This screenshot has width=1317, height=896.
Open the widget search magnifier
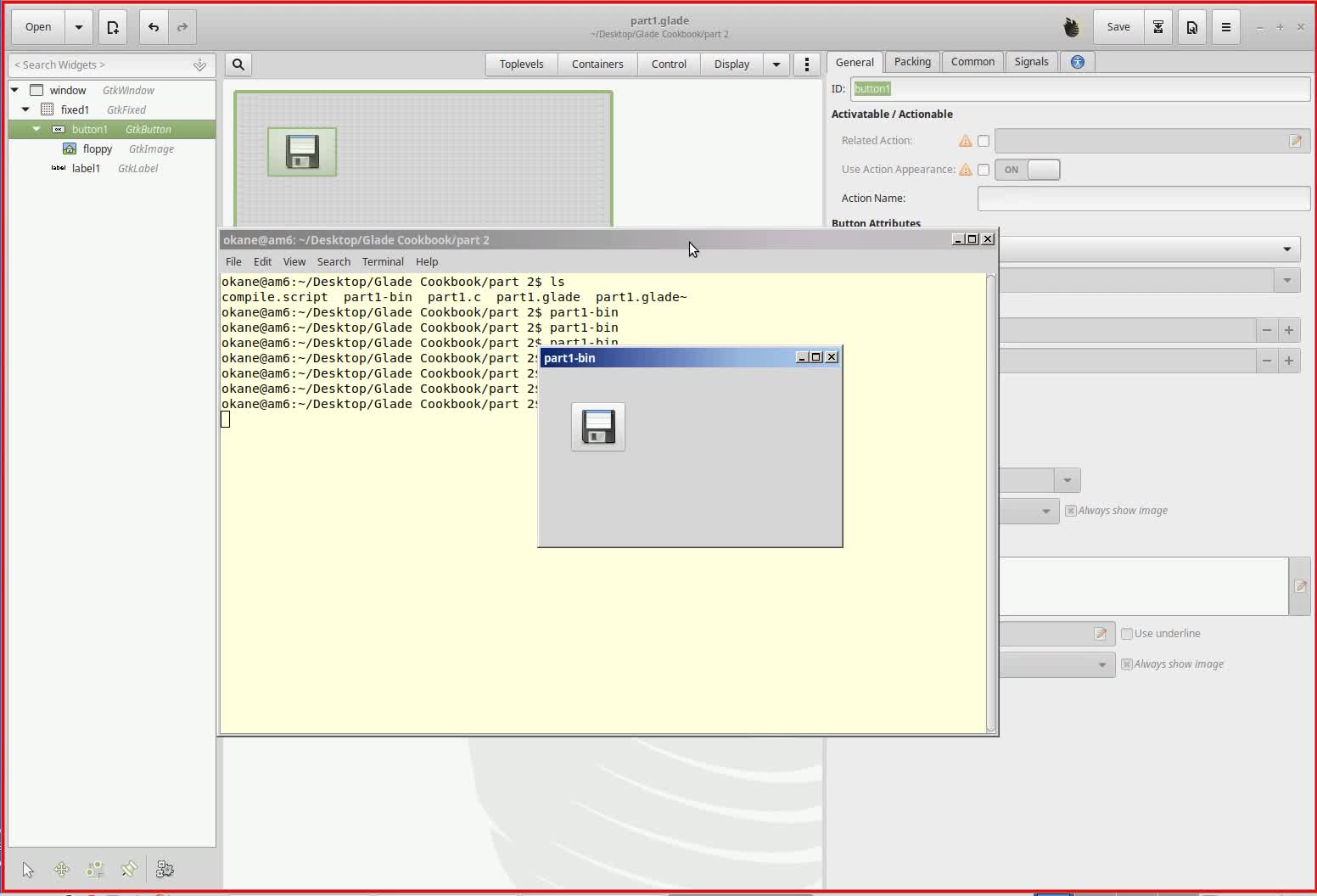coord(238,64)
